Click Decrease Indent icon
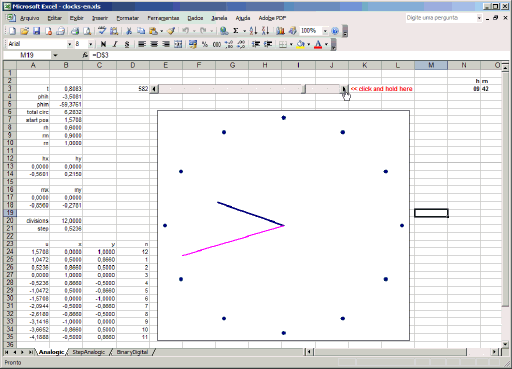Image resolution: width=512 pixels, height=369 pixels. click(256, 44)
